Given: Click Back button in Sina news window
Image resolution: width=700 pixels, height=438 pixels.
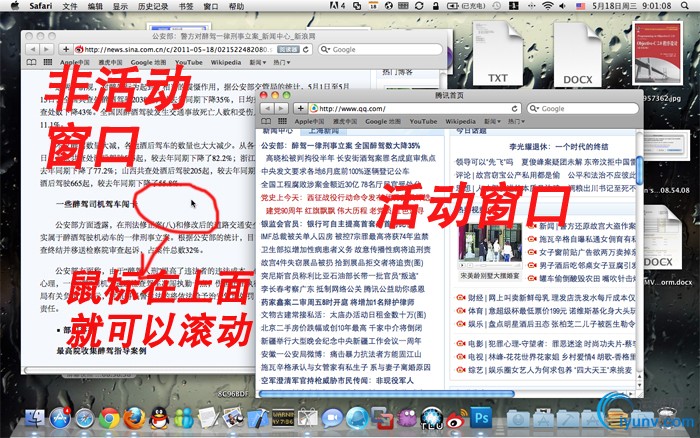Looking at the screenshot, I should point(32,49).
